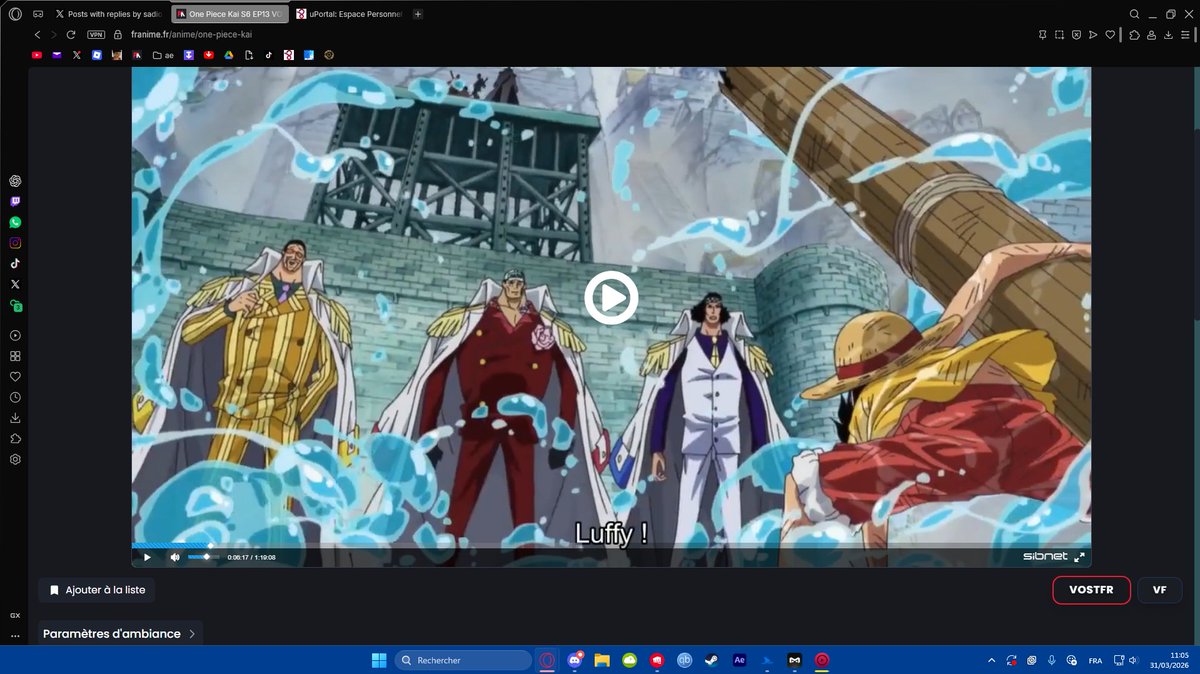Go back to the previous page
Viewport: 1200px width, 674px height.
(37, 34)
